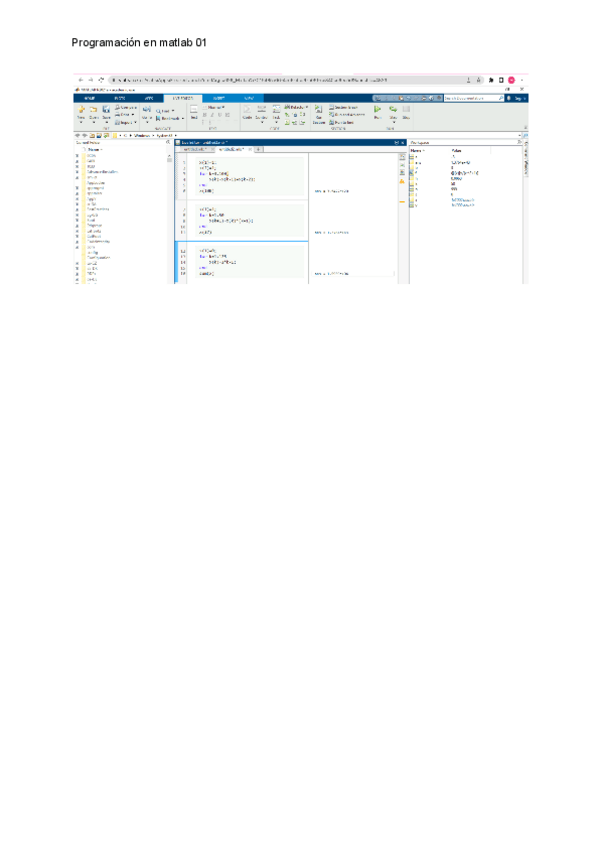Switch to the PLOTS ribbon tab
The image size is (600, 848).
(120, 98)
